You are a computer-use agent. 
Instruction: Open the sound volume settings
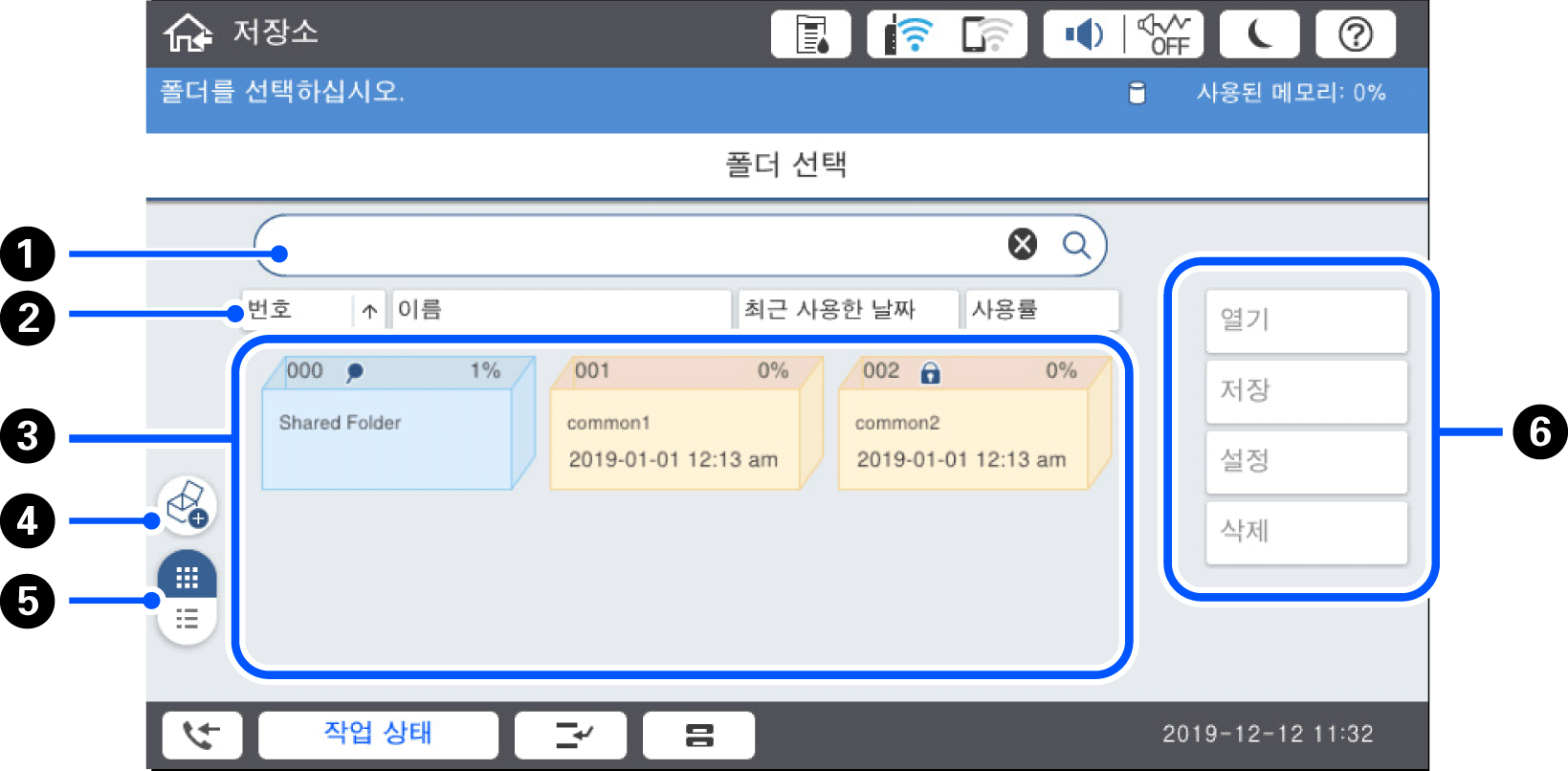pyautogui.click(x=1083, y=35)
